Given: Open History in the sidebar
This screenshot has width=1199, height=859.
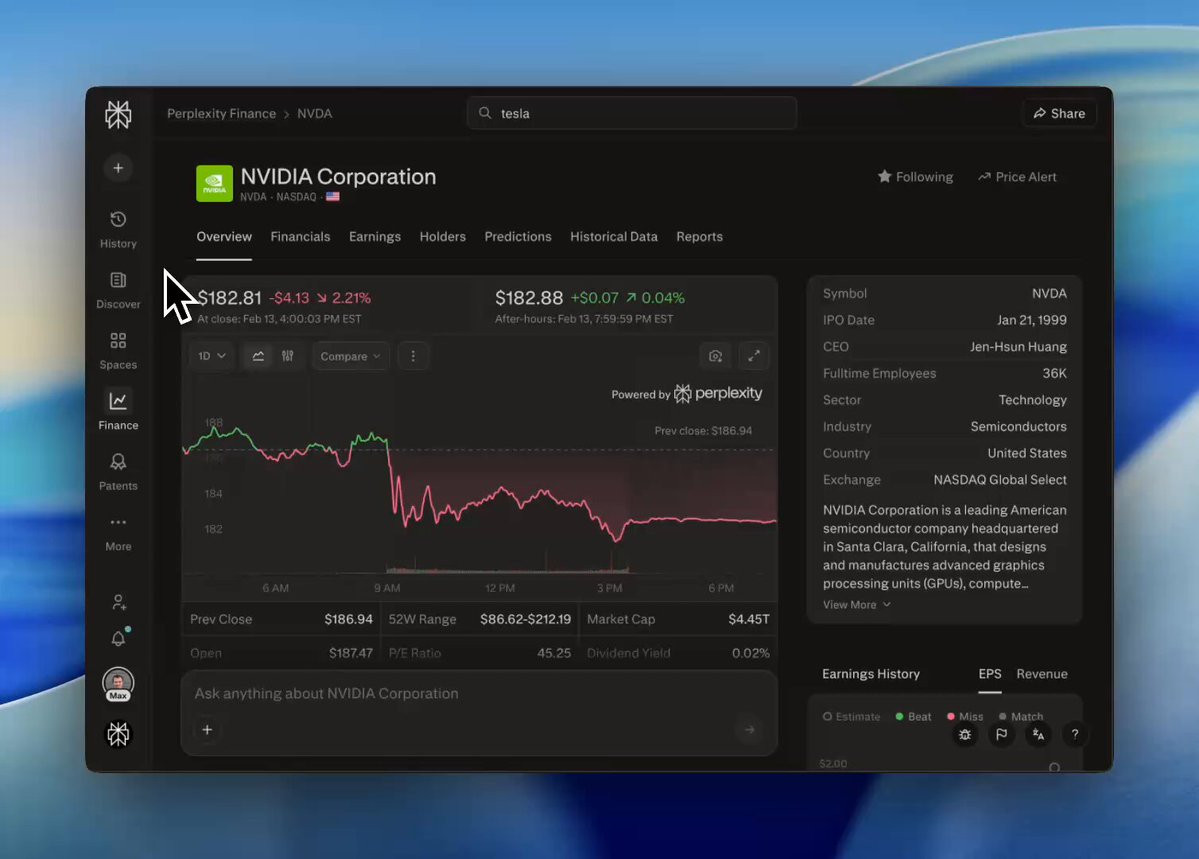Looking at the screenshot, I should coord(119,229).
